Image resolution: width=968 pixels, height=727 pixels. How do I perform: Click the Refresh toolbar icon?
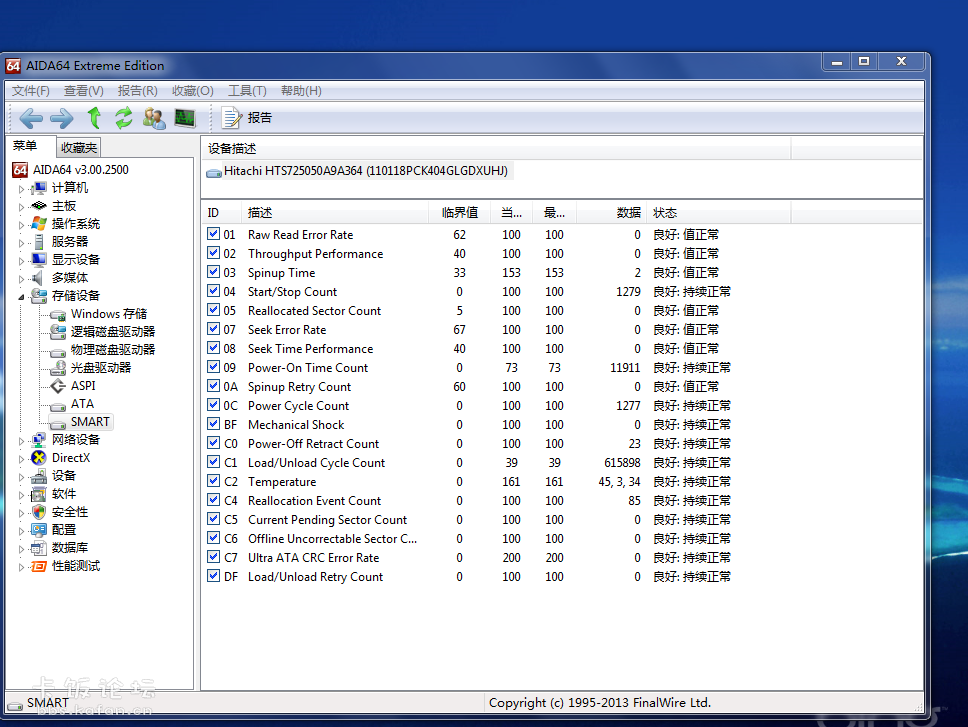tap(124, 117)
